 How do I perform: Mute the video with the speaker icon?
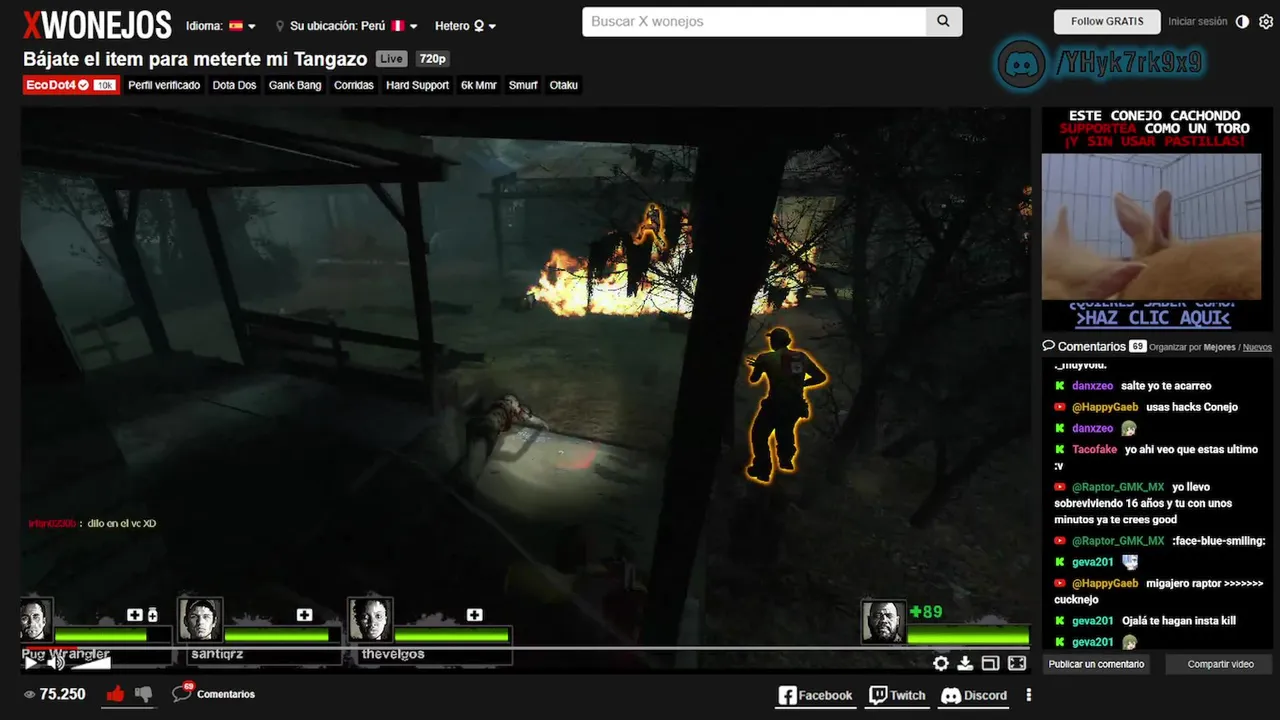(x=56, y=661)
